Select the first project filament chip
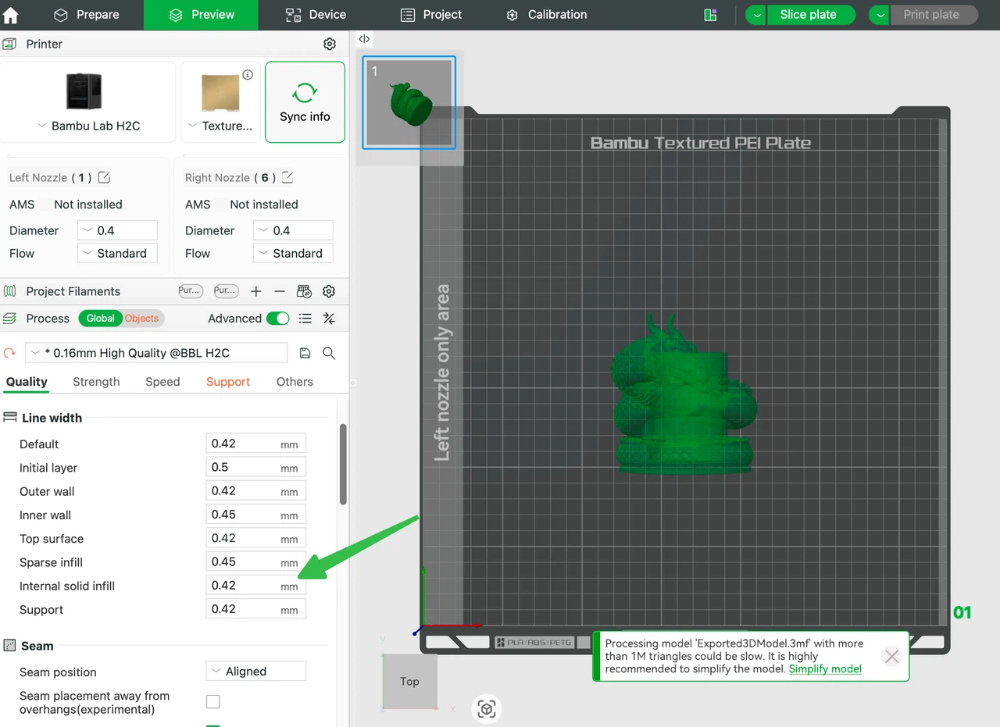The width and height of the screenshot is (1000, 727). (190, 291)
